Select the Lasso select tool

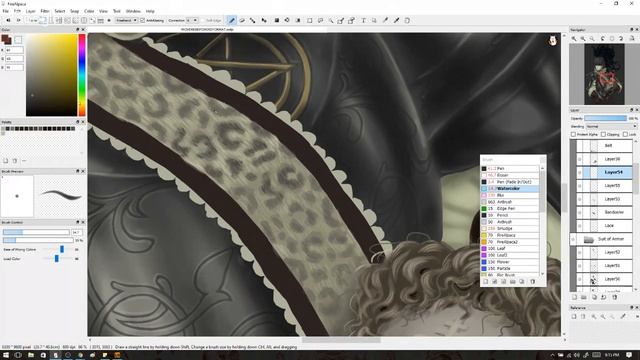pyautogui.click(x=320, y=20)
